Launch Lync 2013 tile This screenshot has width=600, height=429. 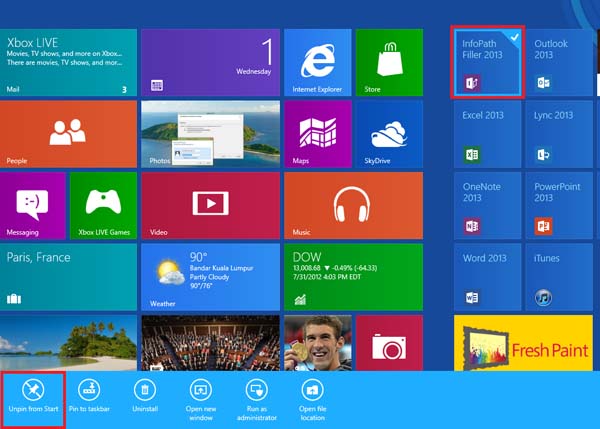click(x=559, y=134)
